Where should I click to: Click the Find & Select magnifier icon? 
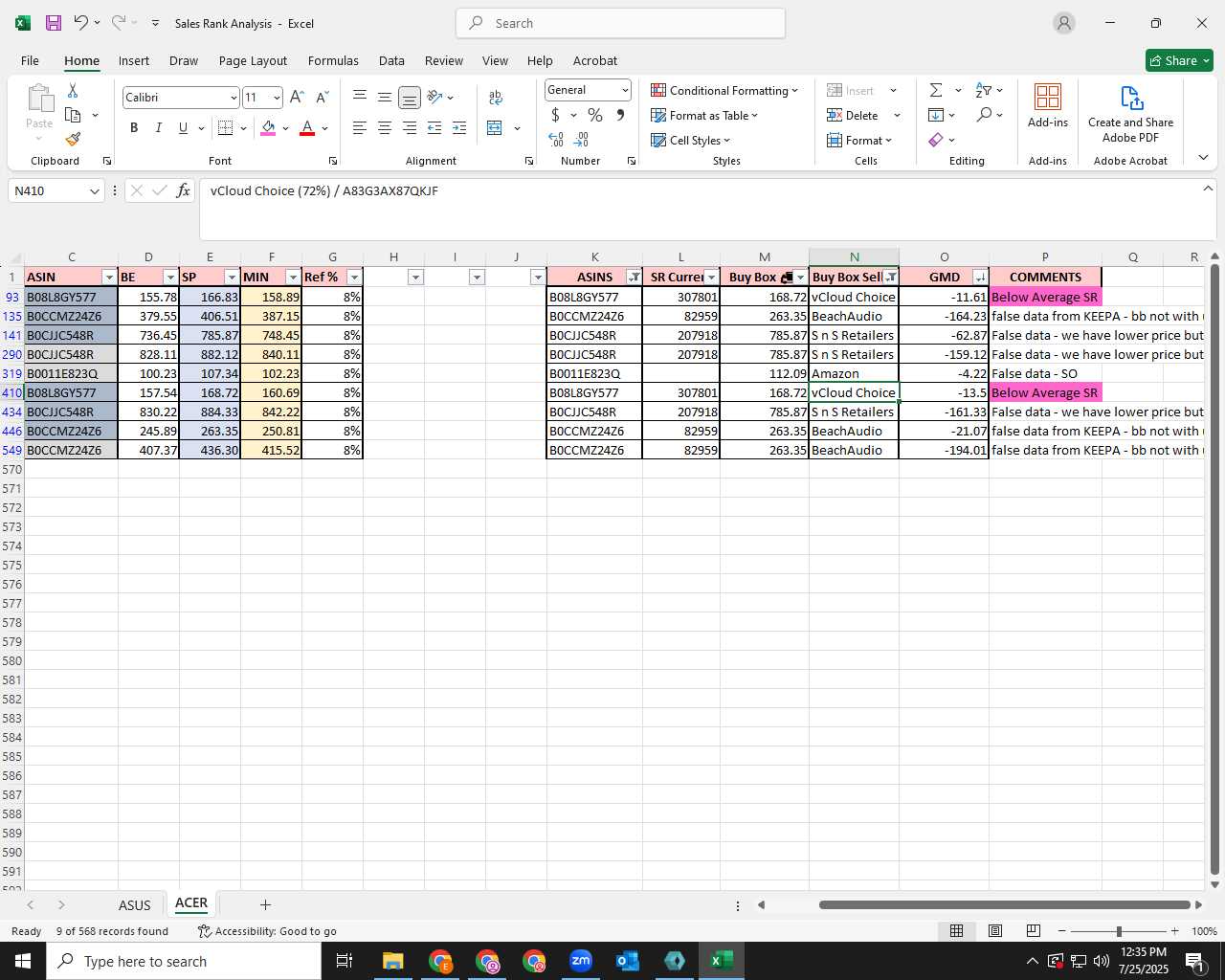tap(984, 115)
